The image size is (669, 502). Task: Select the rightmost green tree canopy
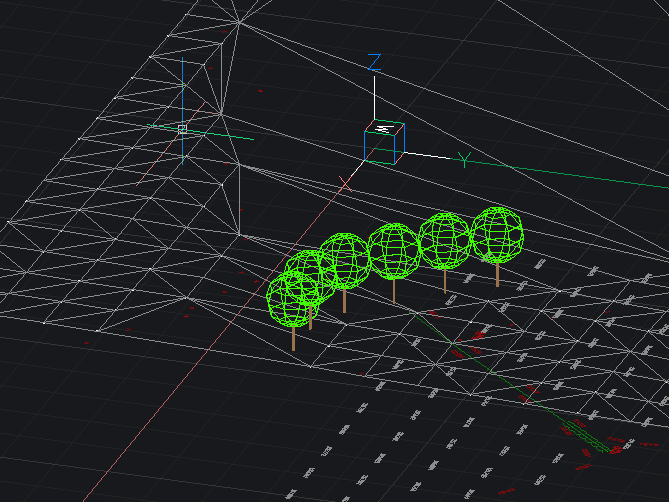[497, 235]
